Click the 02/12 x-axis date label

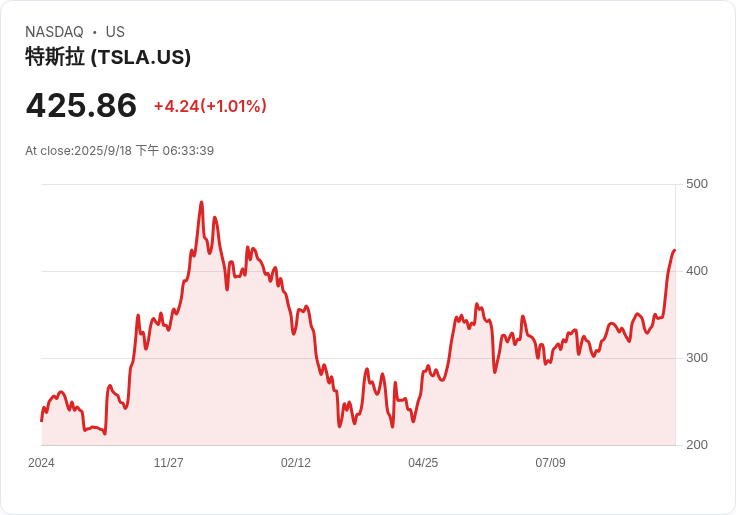(x=296, y=463)
